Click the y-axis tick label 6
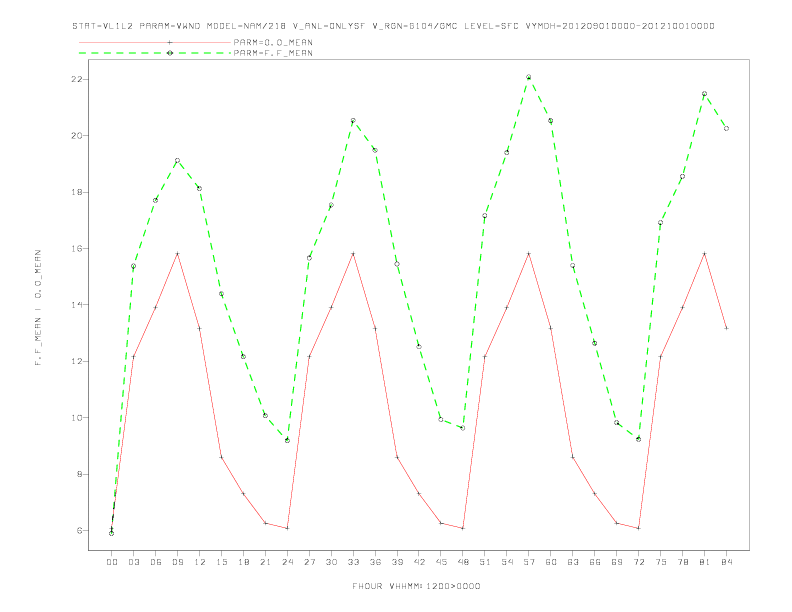 [79, 530]
